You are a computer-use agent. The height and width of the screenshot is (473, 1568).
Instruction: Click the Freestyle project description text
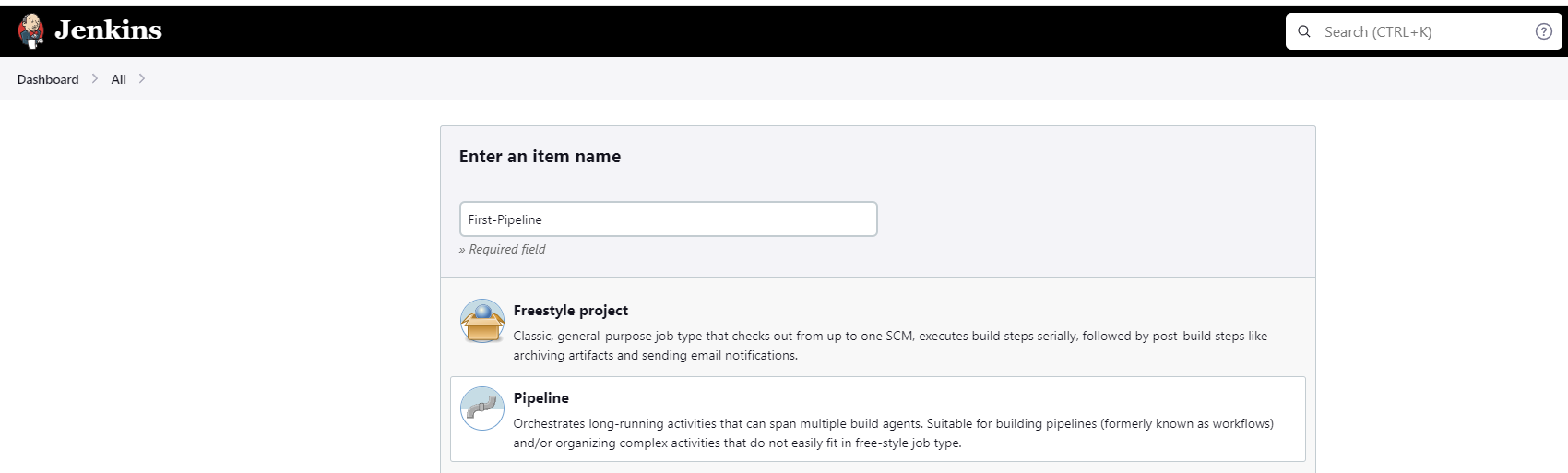[x=890, y=346]
